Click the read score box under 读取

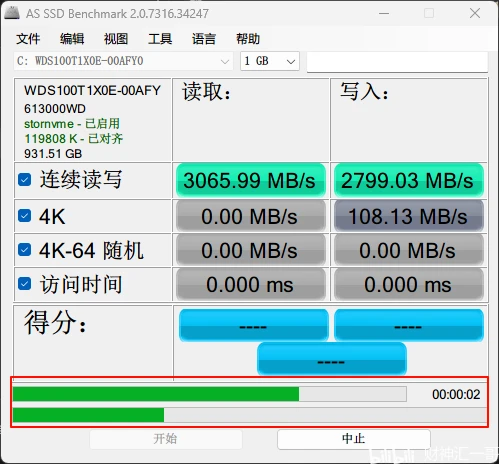point(254,325)
